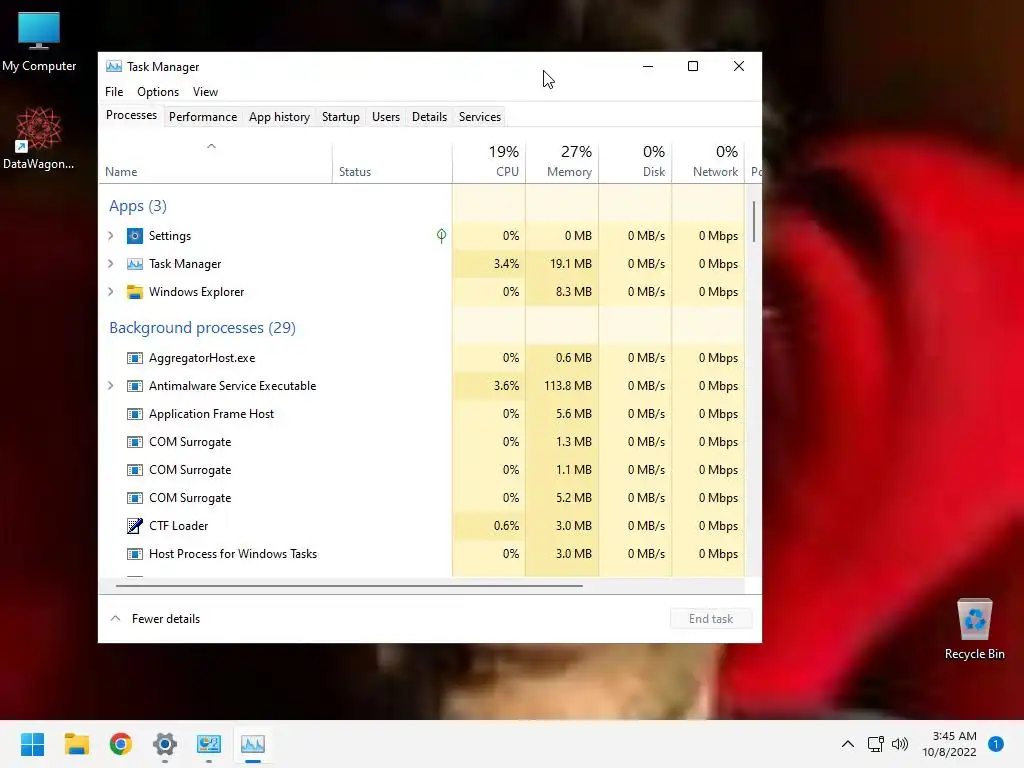This screenshot has width=1024, height=768.
Task: Click the Application Frame Host icon
Action: point(135,414)
